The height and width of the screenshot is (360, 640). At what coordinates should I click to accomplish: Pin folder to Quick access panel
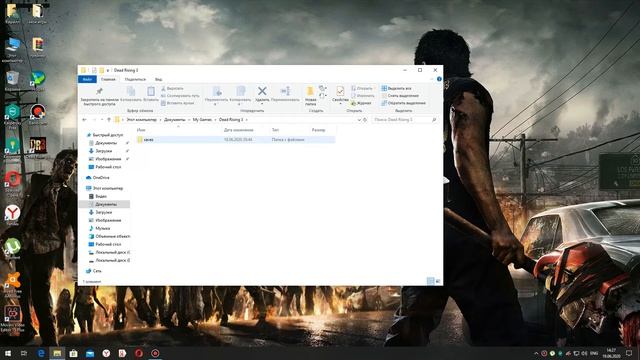99,96
